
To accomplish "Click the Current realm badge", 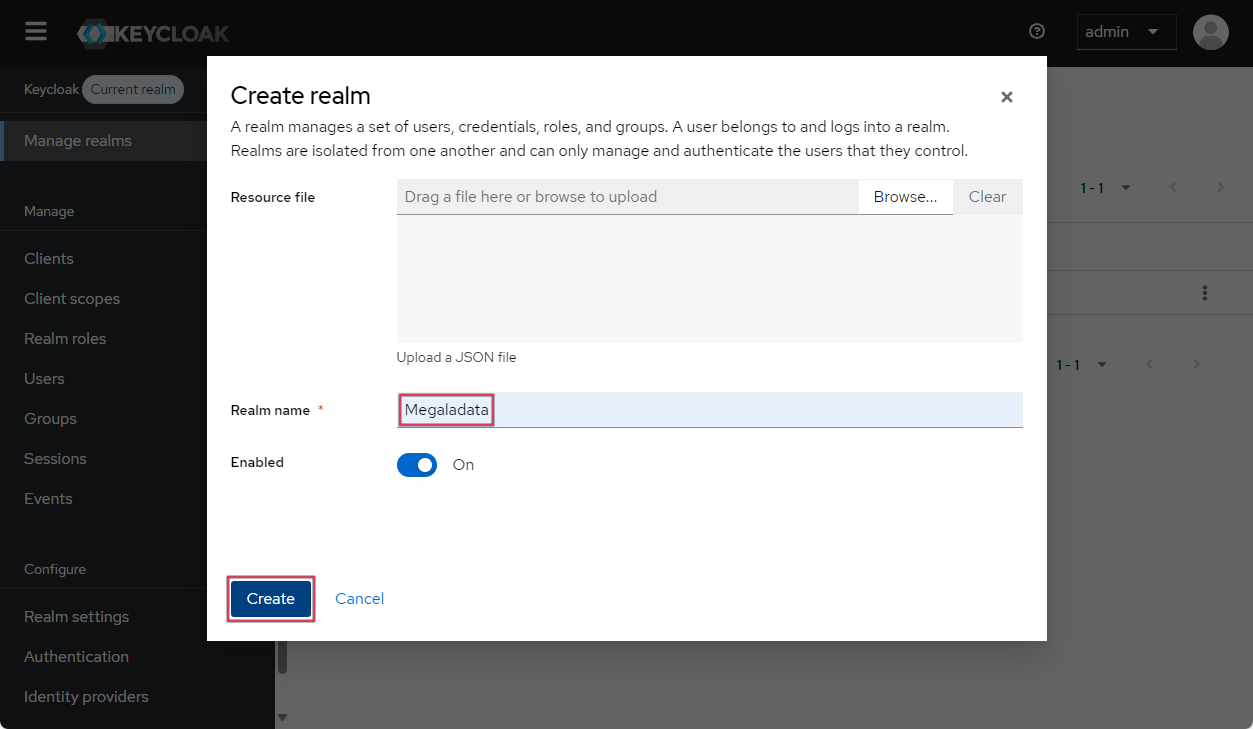I will 133,89.
